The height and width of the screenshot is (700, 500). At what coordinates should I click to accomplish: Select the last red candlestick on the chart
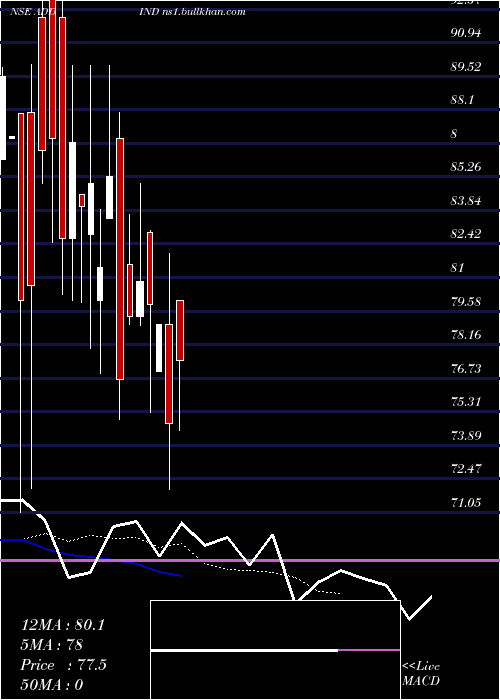point(180,330)
